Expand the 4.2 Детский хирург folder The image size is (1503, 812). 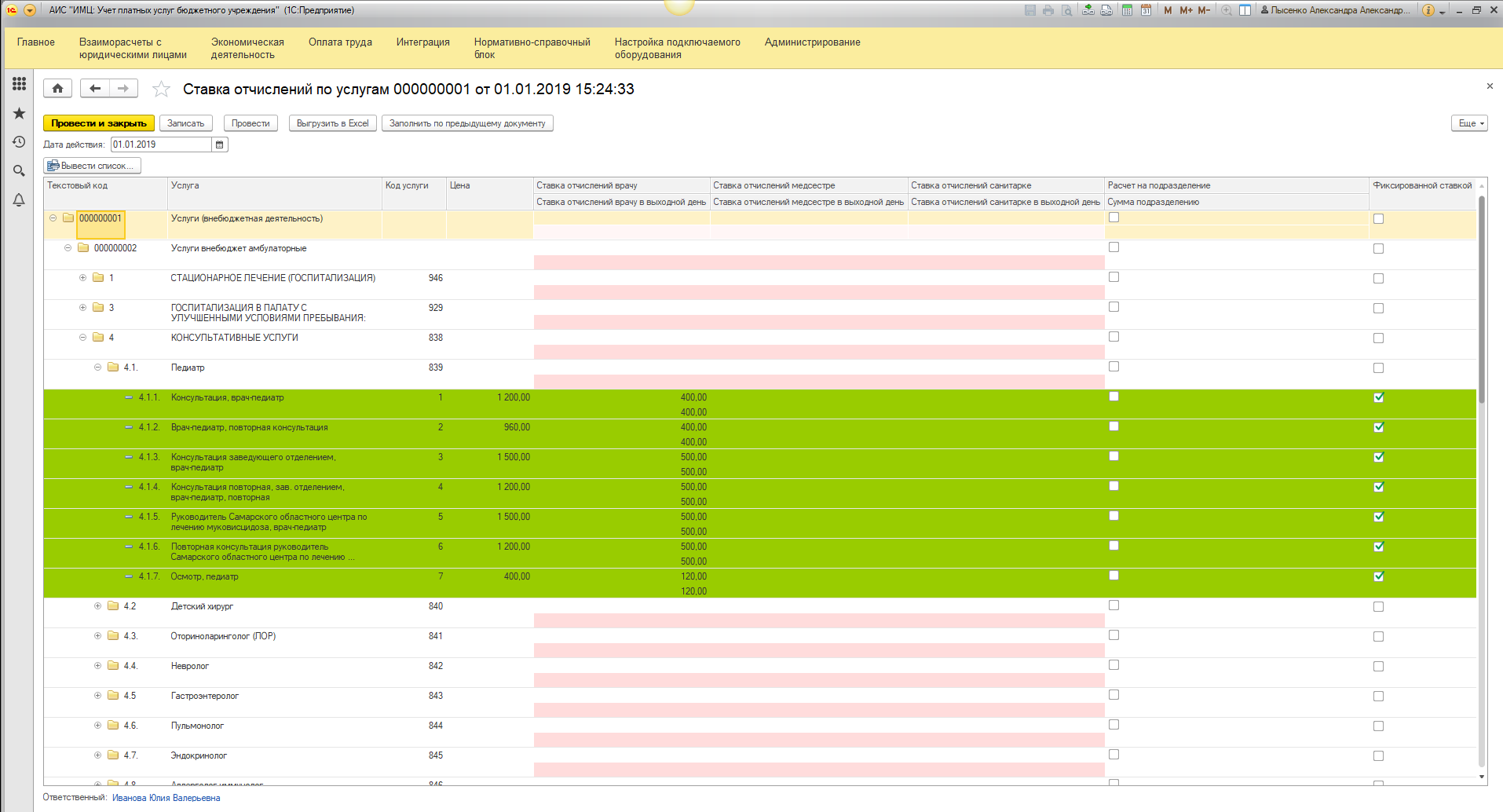click(x=97, y=606)
